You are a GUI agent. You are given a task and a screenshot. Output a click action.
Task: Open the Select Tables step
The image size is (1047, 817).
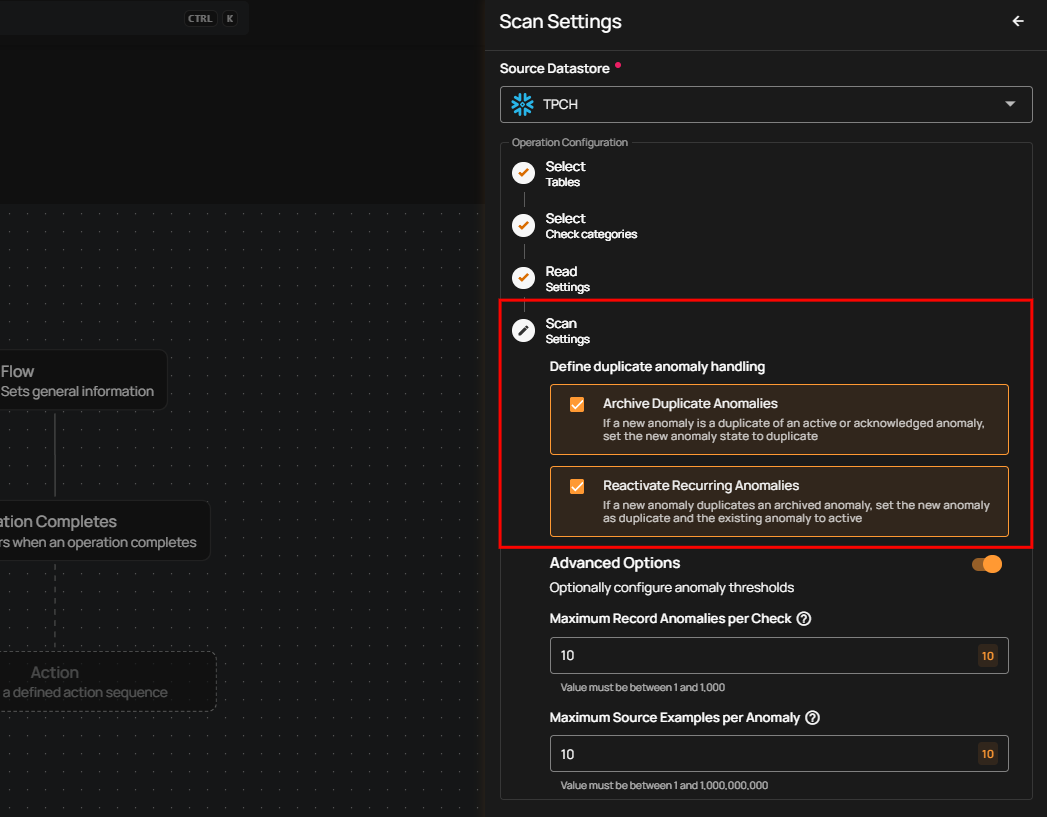pos(565,173)
